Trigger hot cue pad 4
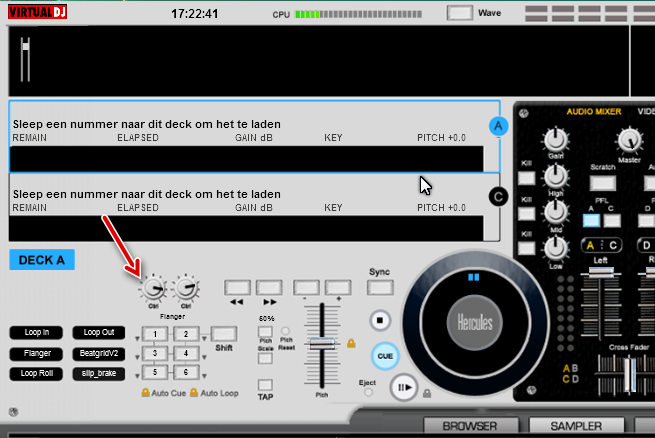The height and width of the screenshot is (438, 655). coord(186,353)
